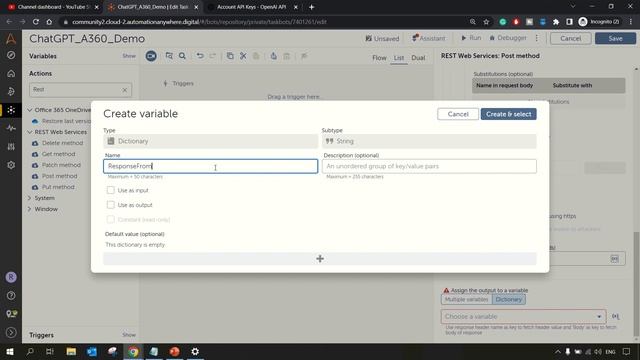Copy the selected action

(x=230, y=56)
